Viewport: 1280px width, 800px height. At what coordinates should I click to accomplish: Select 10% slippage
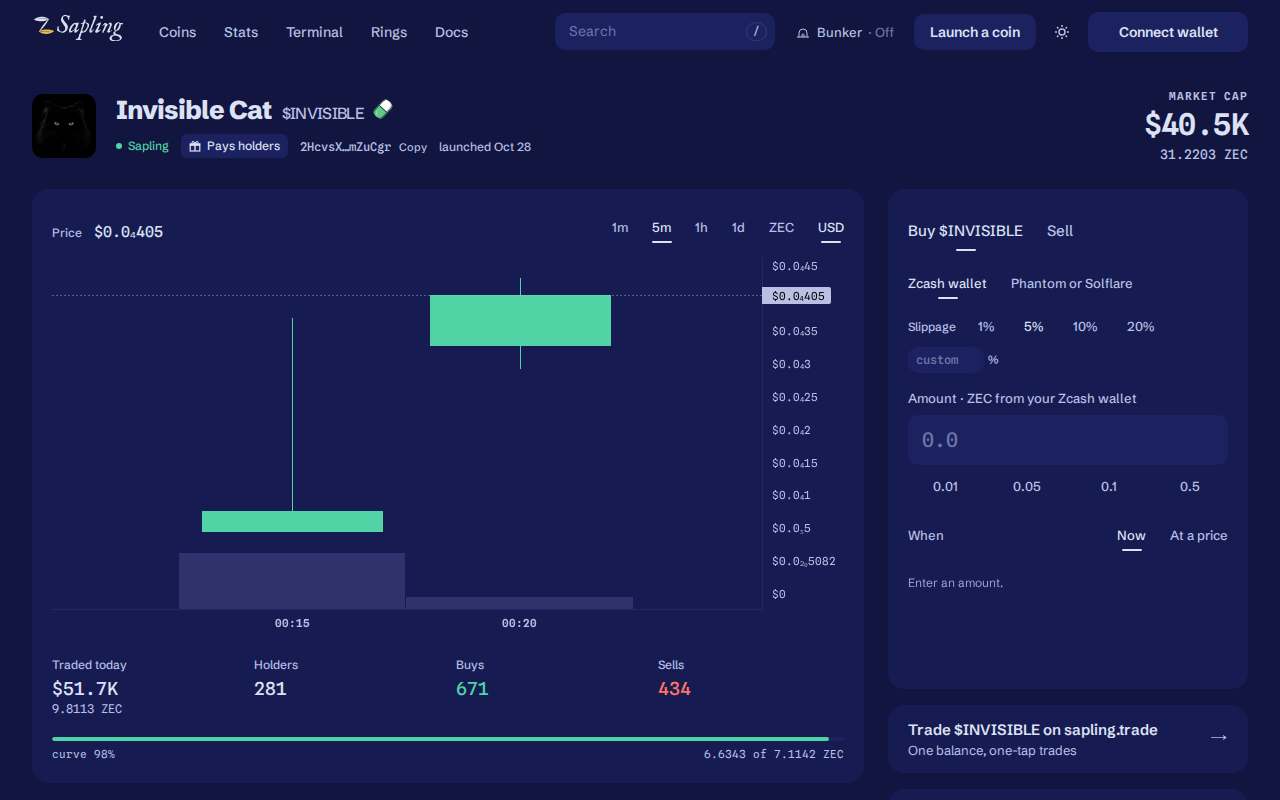pyautogui.click(x=1085, y=327)
